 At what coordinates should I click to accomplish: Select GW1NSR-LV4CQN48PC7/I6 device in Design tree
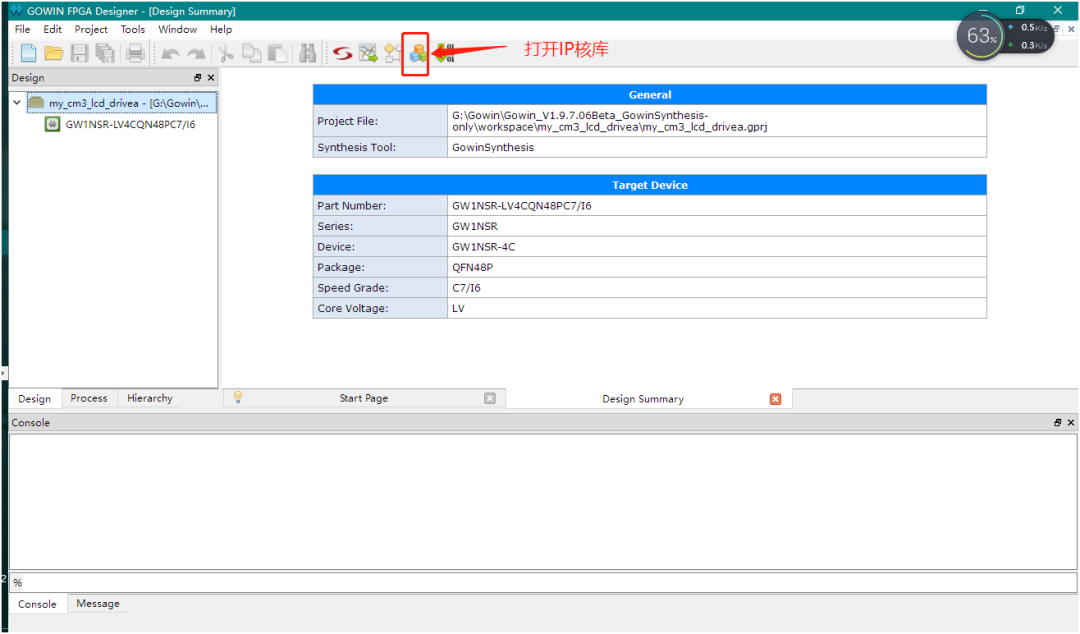(x=130, y=124)
